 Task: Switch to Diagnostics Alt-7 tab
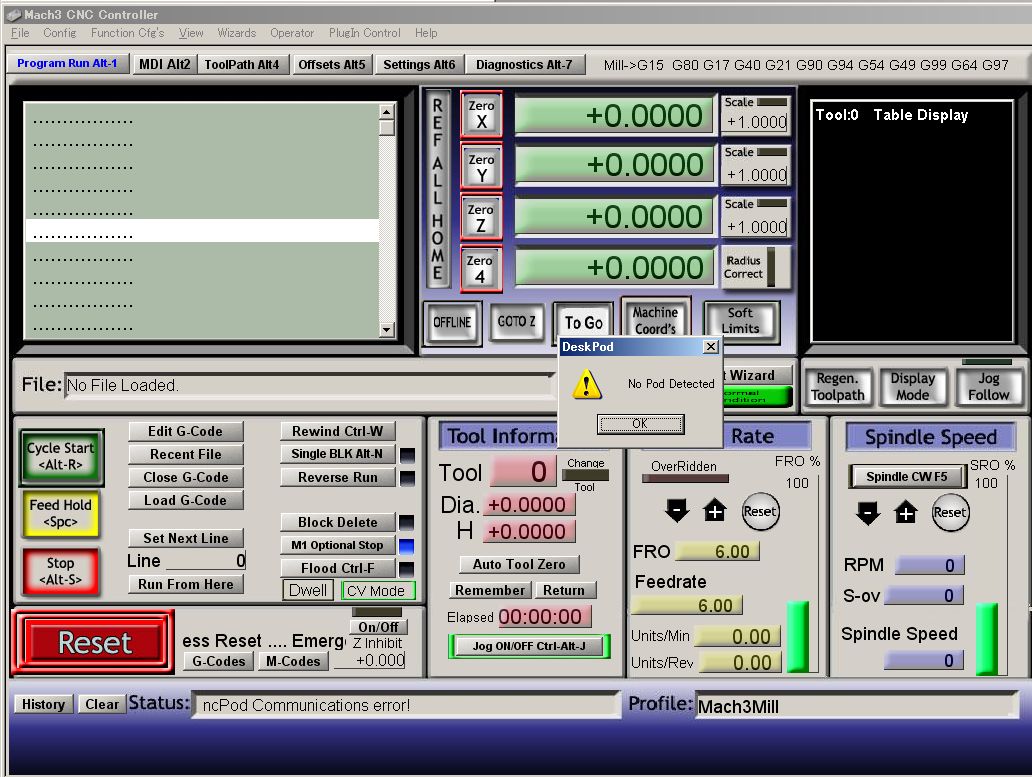click(x=524, y=64)
